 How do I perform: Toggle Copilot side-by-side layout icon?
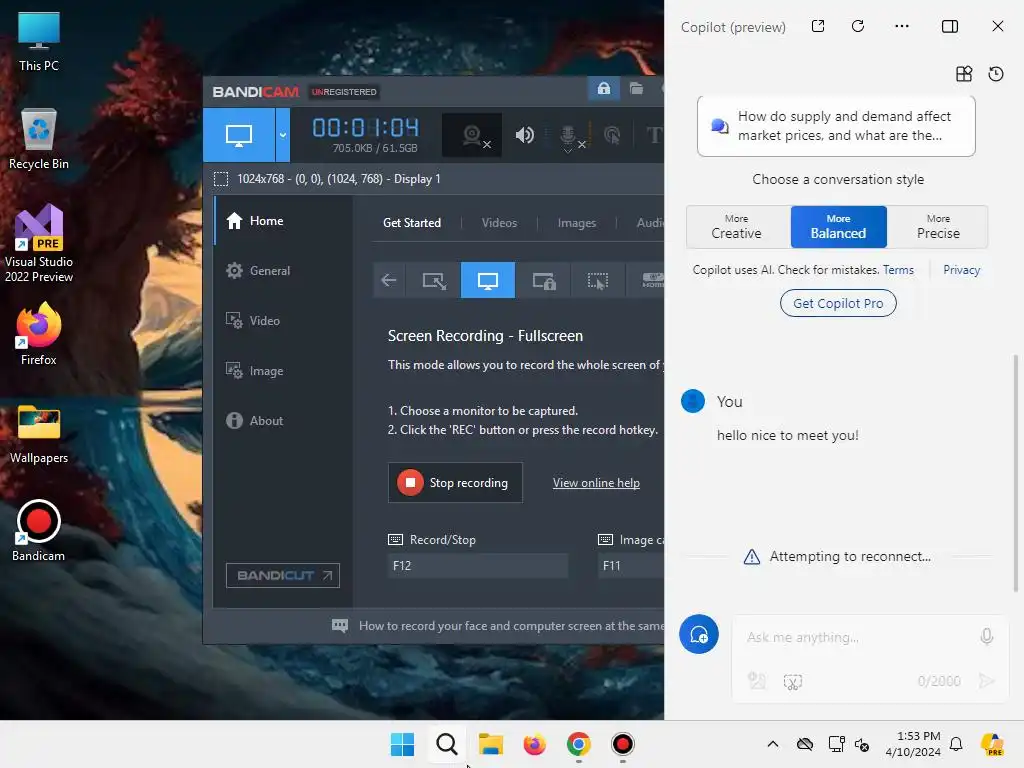(950, 26)
